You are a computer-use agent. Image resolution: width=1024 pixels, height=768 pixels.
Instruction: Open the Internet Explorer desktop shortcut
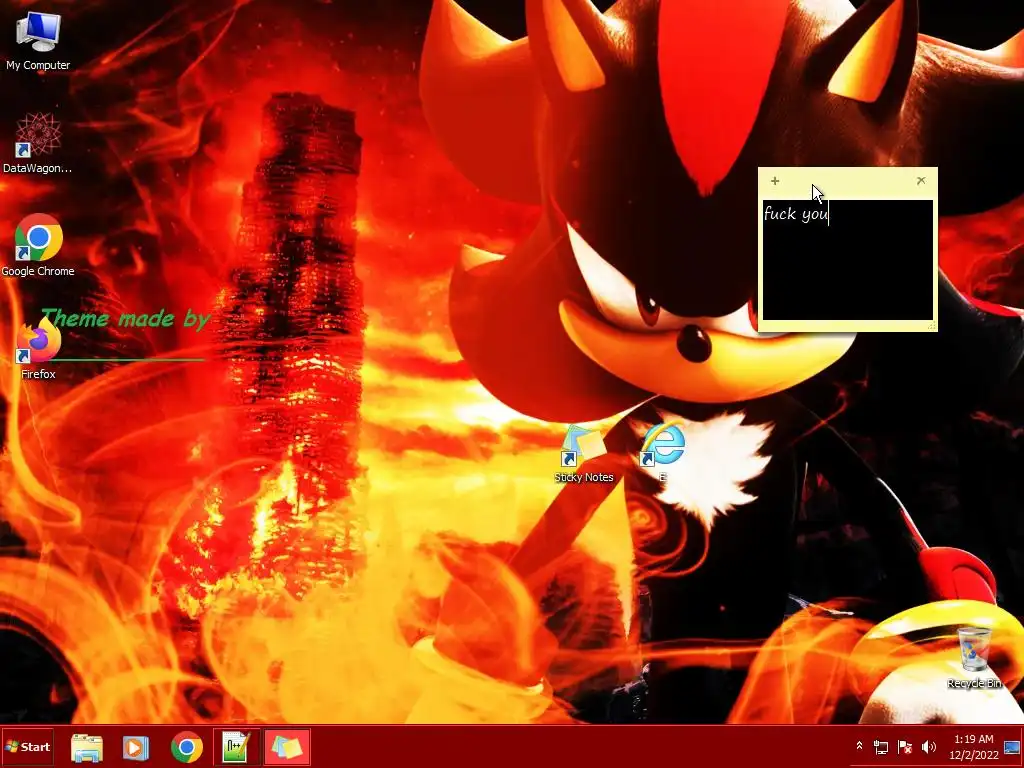[x=663, y=453]
